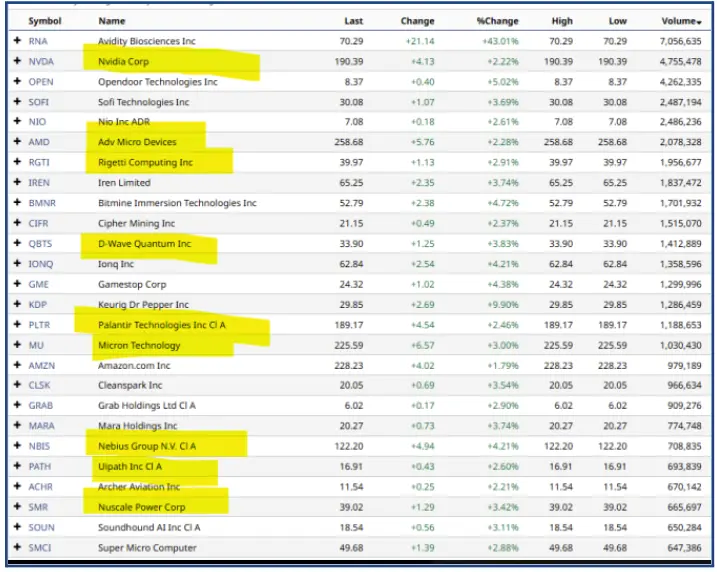The image size is (717, 572).
Task: Click the plus icon for MU
Action: point(17,346)
